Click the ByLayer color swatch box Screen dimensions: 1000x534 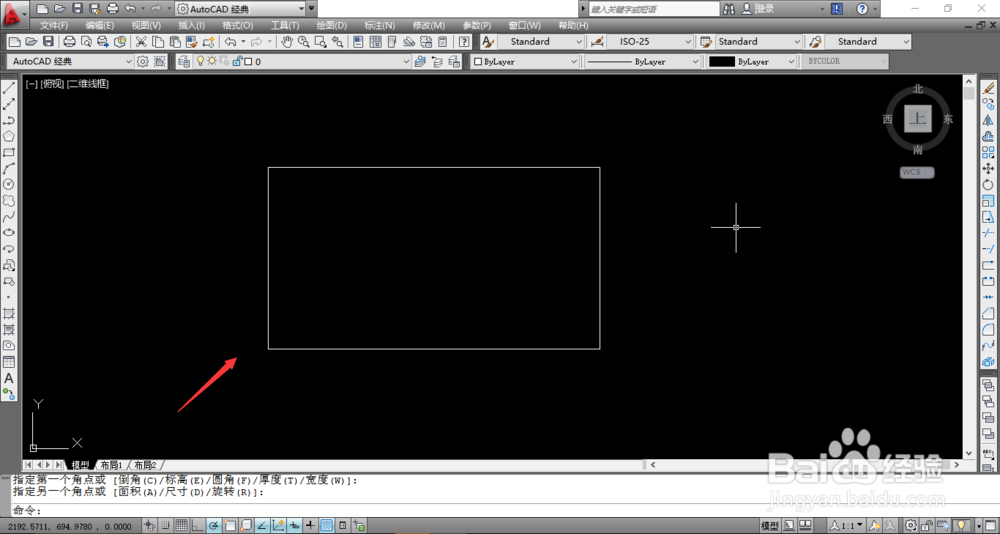(478, 62)
